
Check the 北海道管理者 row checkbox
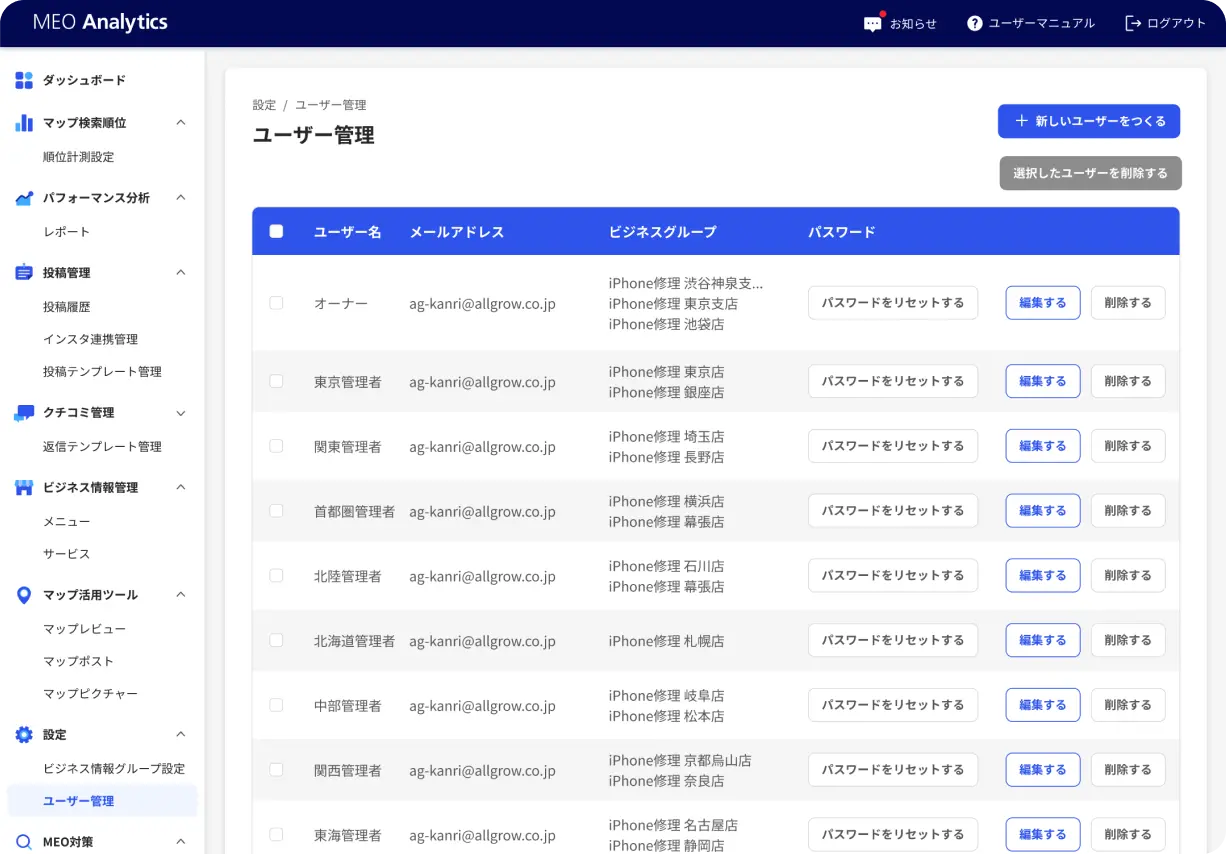[x=276, y=640]
